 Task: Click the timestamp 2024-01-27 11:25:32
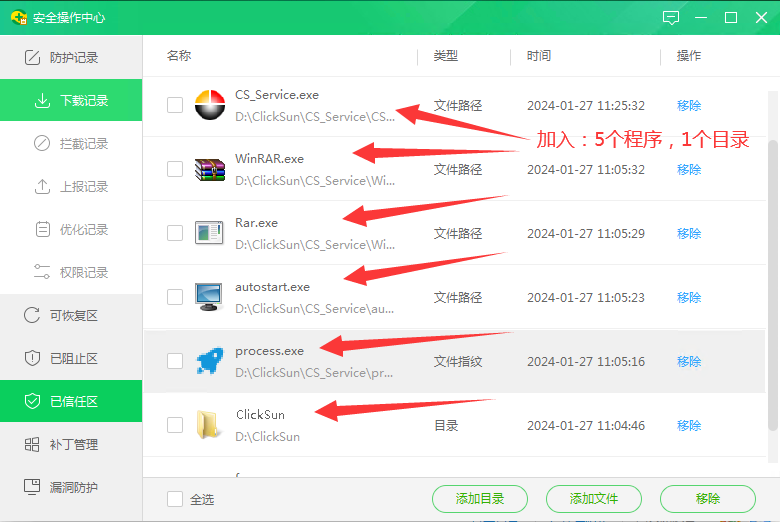coord(586,105)
